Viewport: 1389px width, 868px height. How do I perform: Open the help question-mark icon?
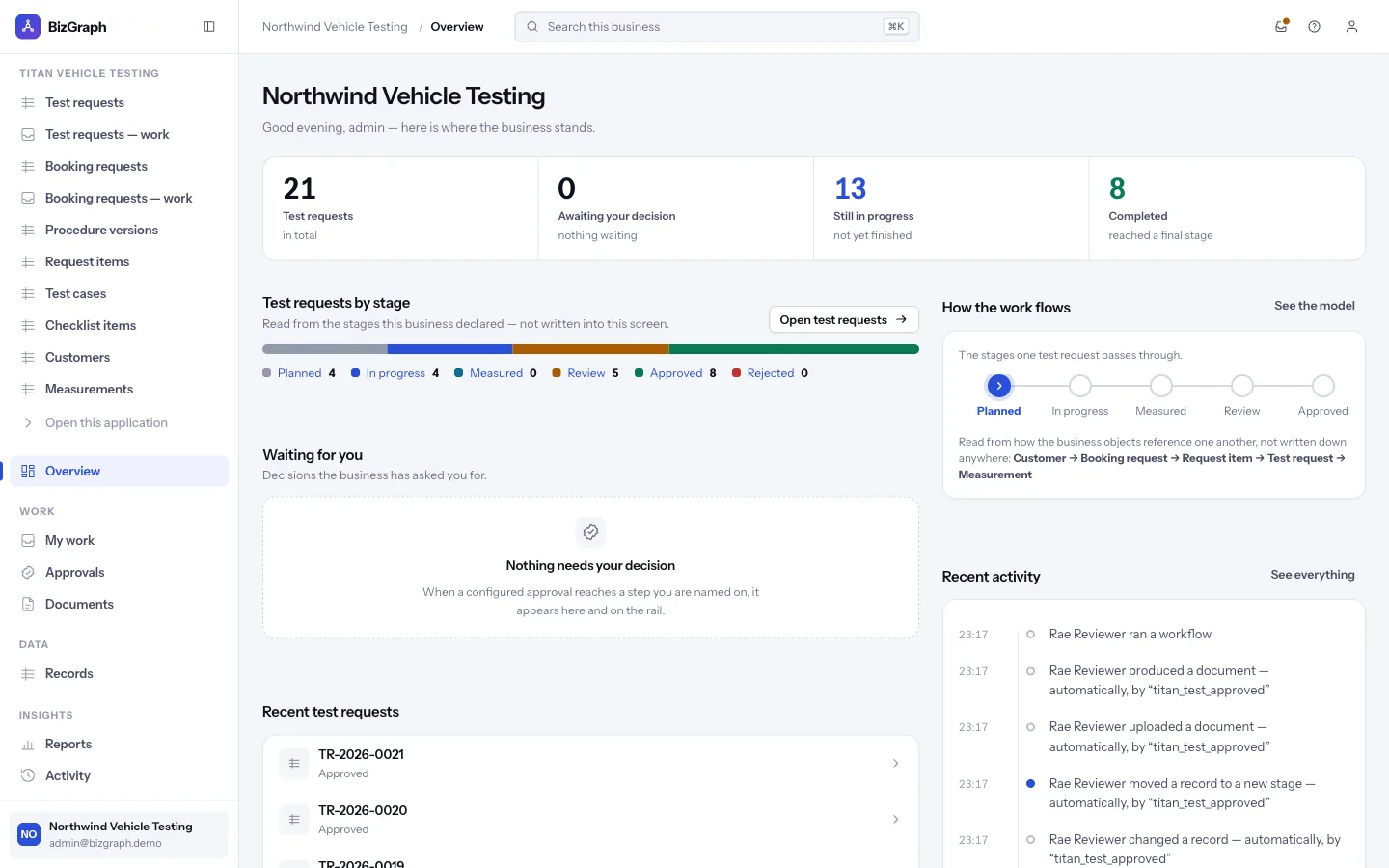tap(1314, 27)
